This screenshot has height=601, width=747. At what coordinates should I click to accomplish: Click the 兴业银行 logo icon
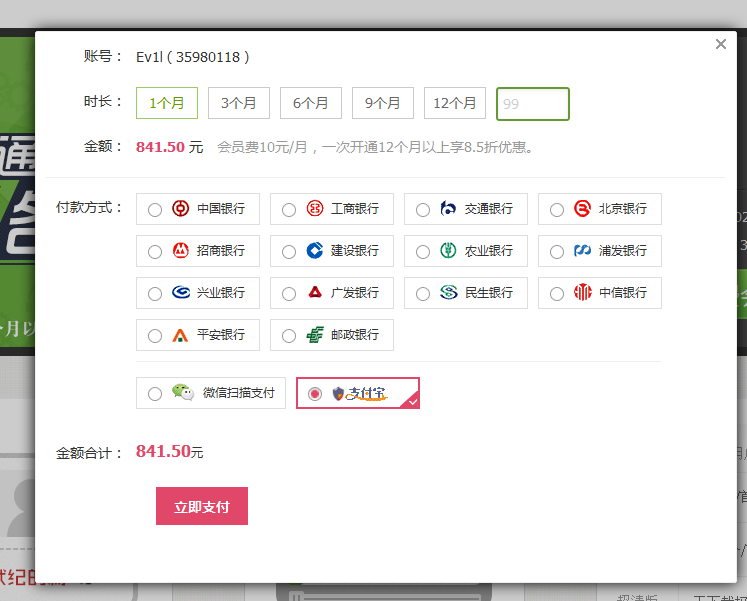tap(181, 292)
